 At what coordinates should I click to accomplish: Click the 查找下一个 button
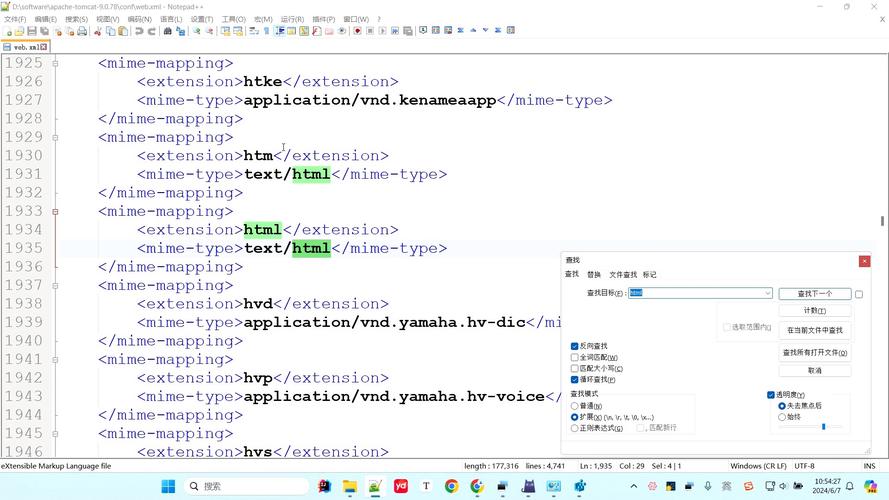coord(815,294)
